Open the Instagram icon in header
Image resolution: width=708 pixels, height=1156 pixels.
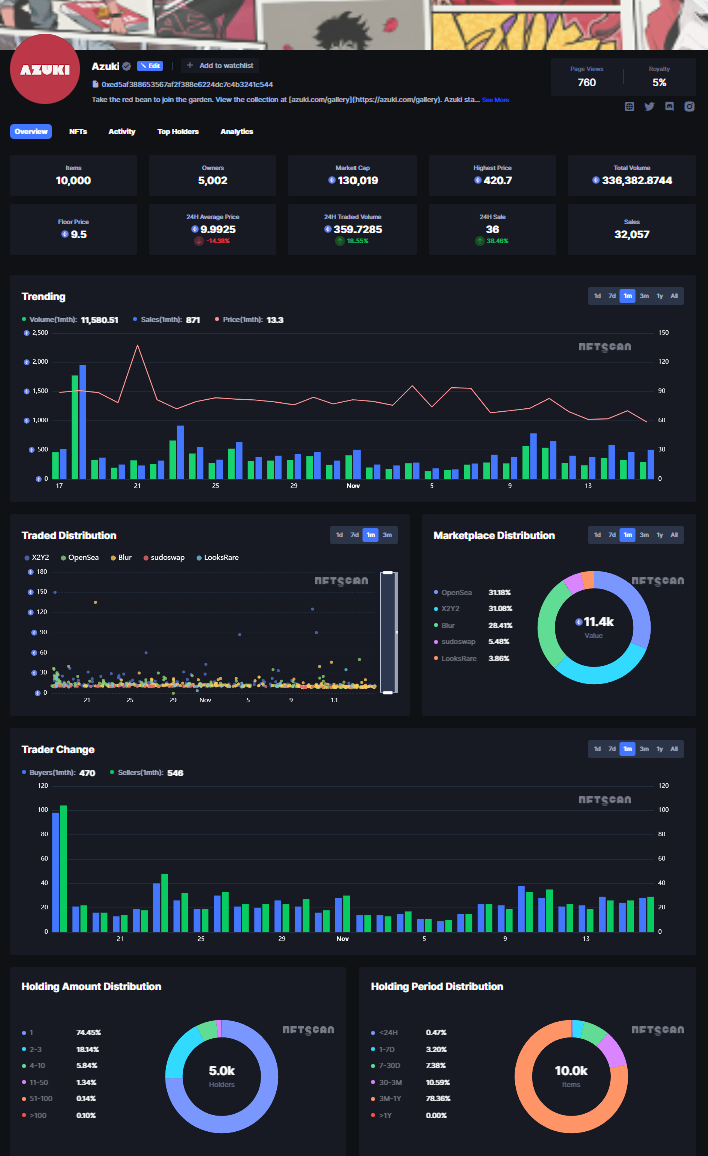[689, 106]
